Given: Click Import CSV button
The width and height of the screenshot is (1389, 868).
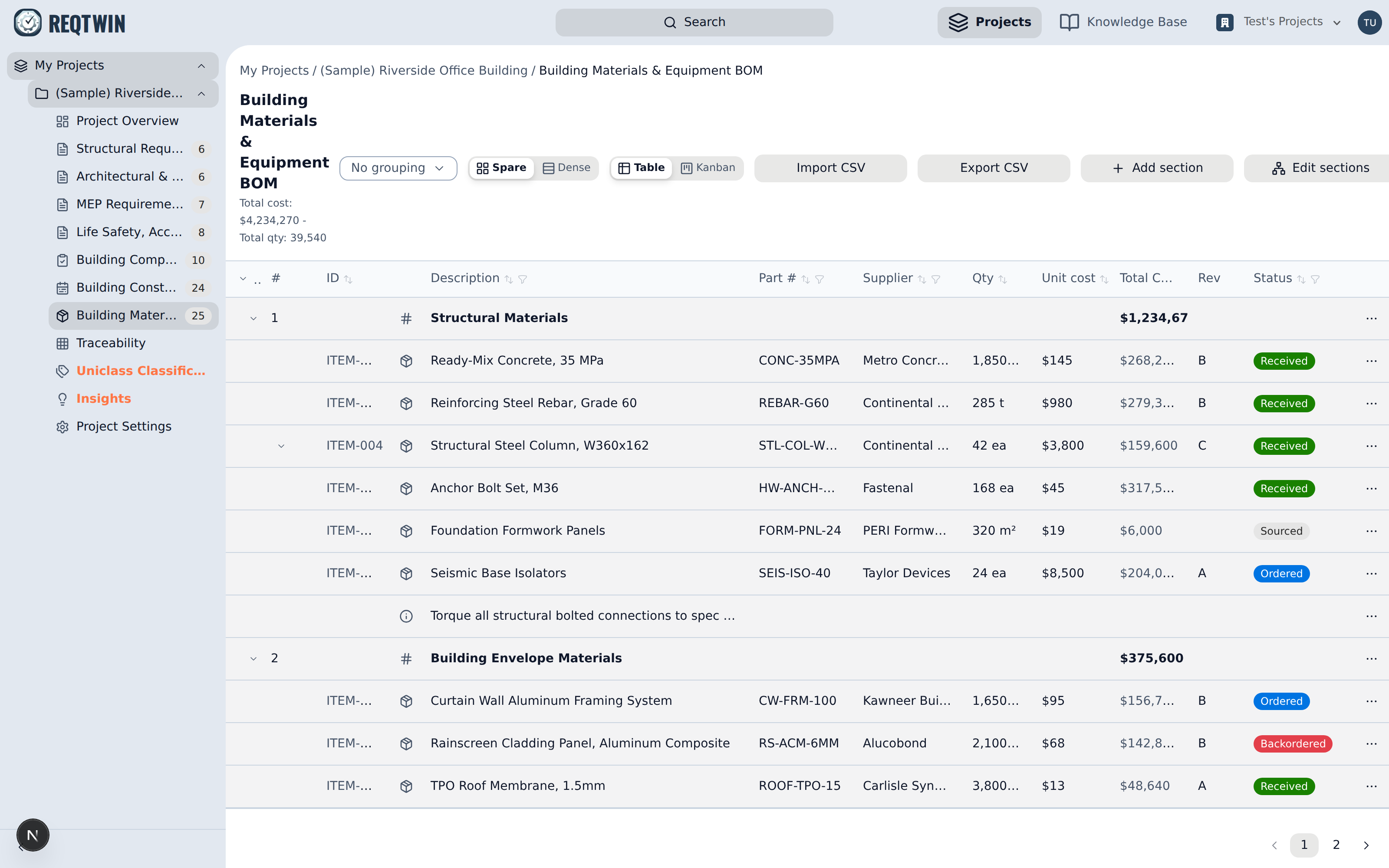Looking at the screenshot, I should [830, 168].
